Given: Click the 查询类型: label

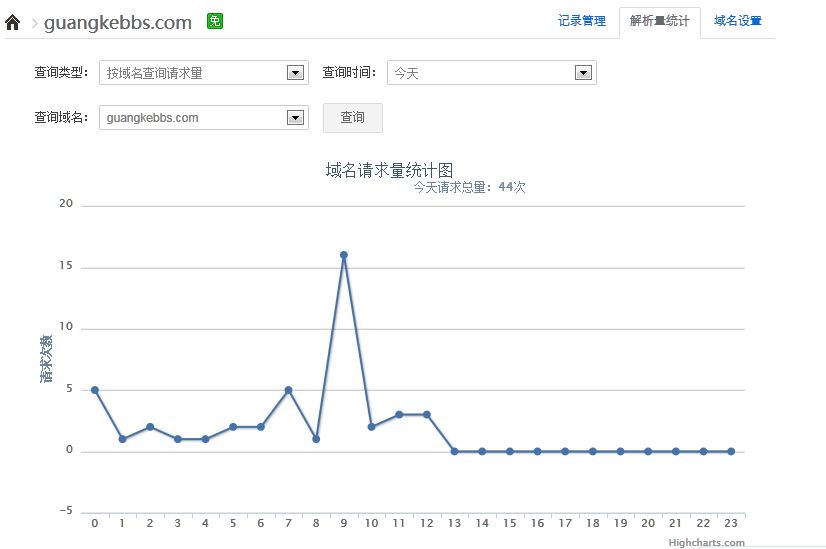Looking at the screenshot, I should (61, 72).
